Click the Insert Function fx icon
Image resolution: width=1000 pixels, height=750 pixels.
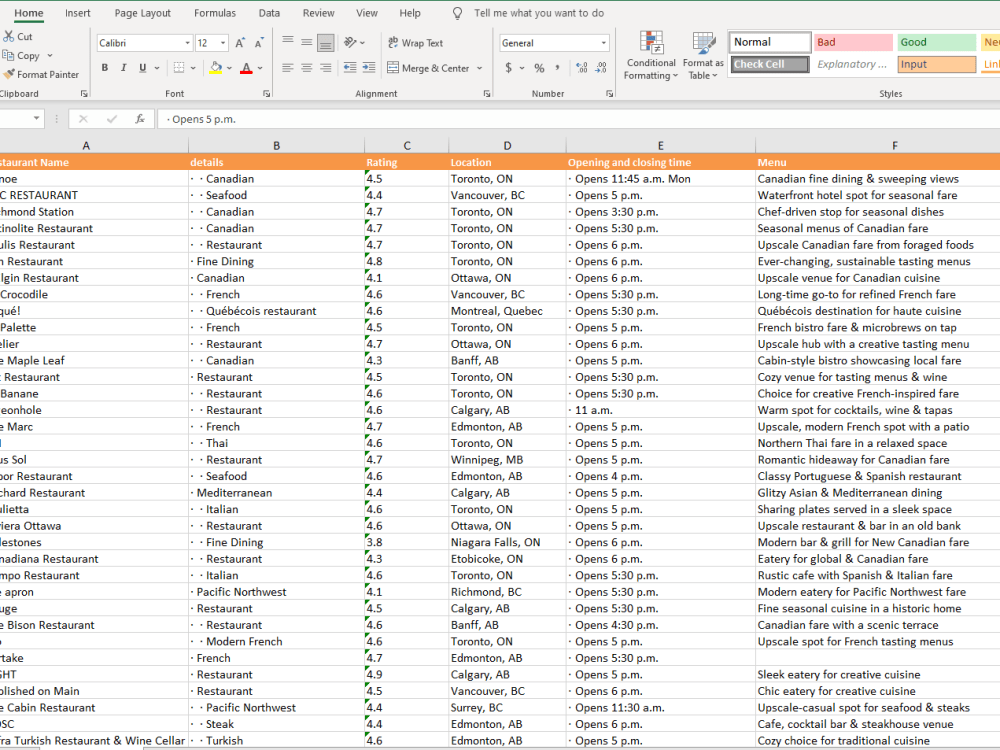[x=140, y=119]
